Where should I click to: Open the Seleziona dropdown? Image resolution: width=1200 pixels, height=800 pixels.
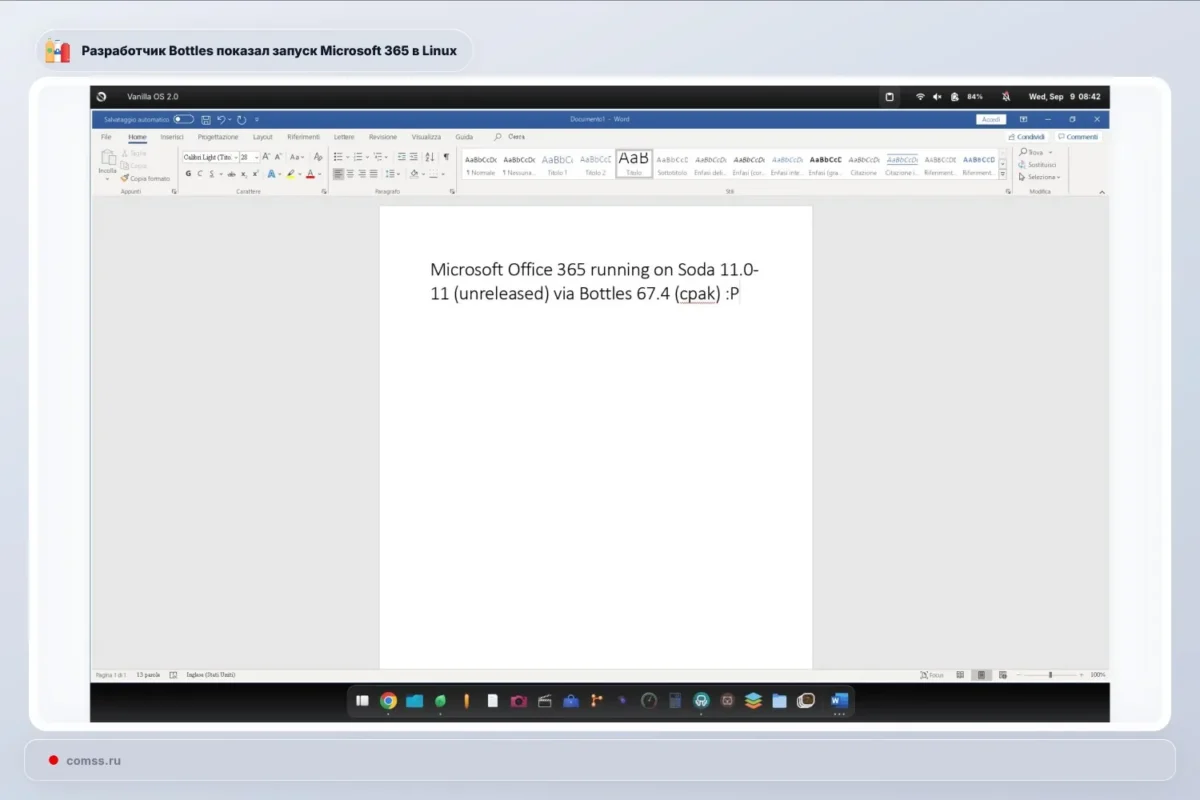click(x=1039, y=177)
